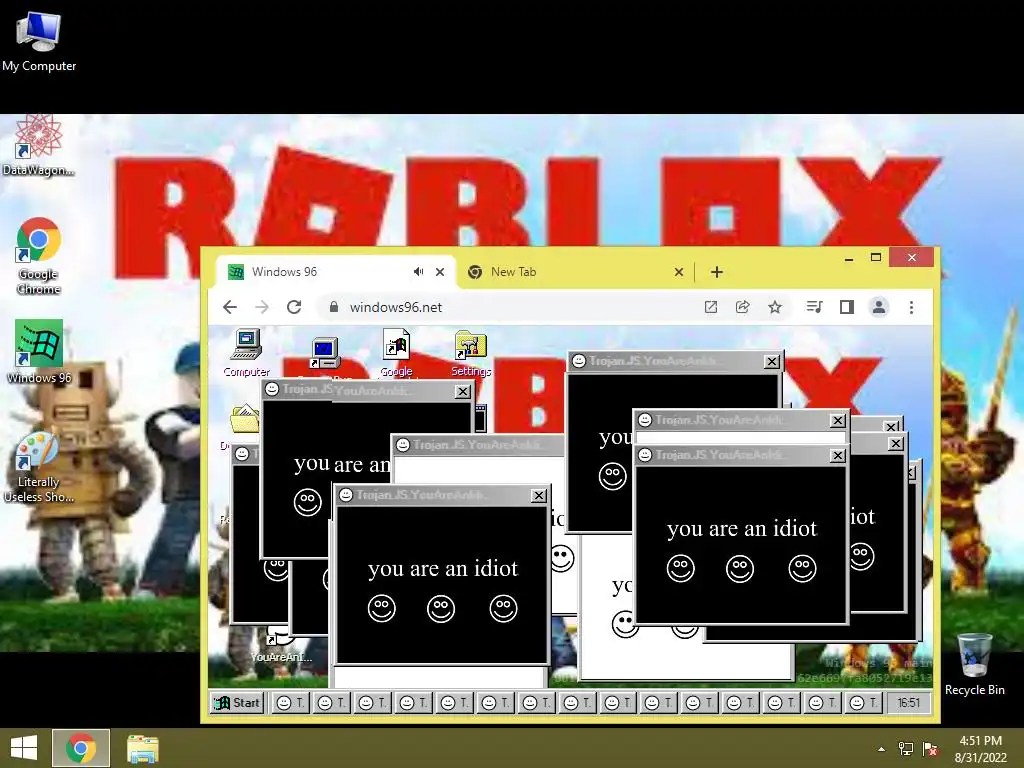
Task: Open Chrome media controls icon
Action: (x=814, y=307)
